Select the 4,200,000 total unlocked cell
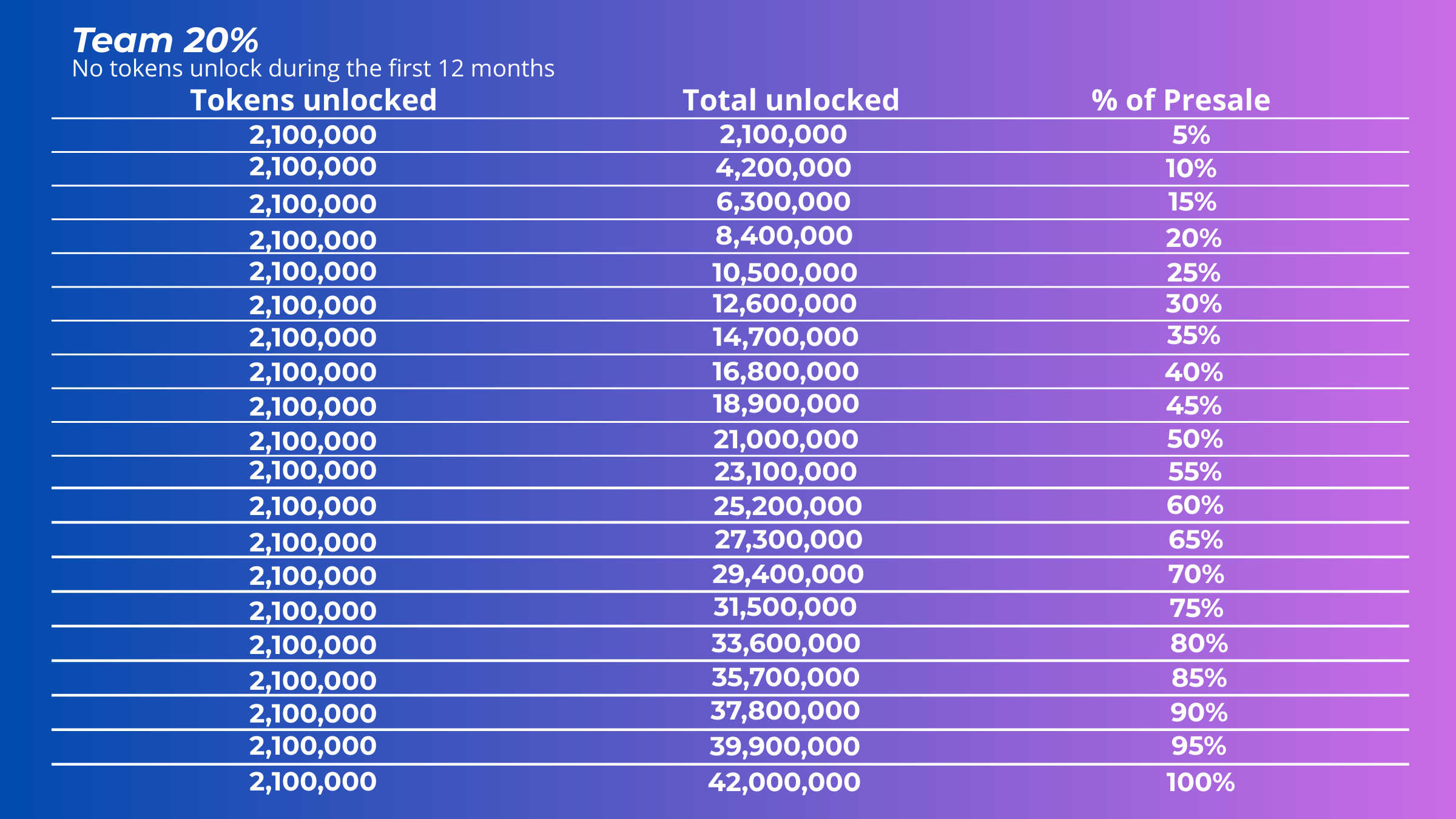Screen dimensions: 1456x819 pyautogui.click(x=783, y=168)
